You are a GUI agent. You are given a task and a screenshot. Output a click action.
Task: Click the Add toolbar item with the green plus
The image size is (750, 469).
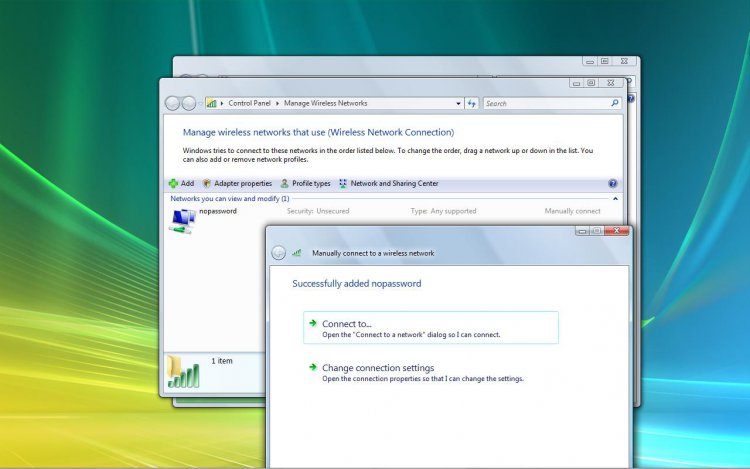click(x=181, y=183)
